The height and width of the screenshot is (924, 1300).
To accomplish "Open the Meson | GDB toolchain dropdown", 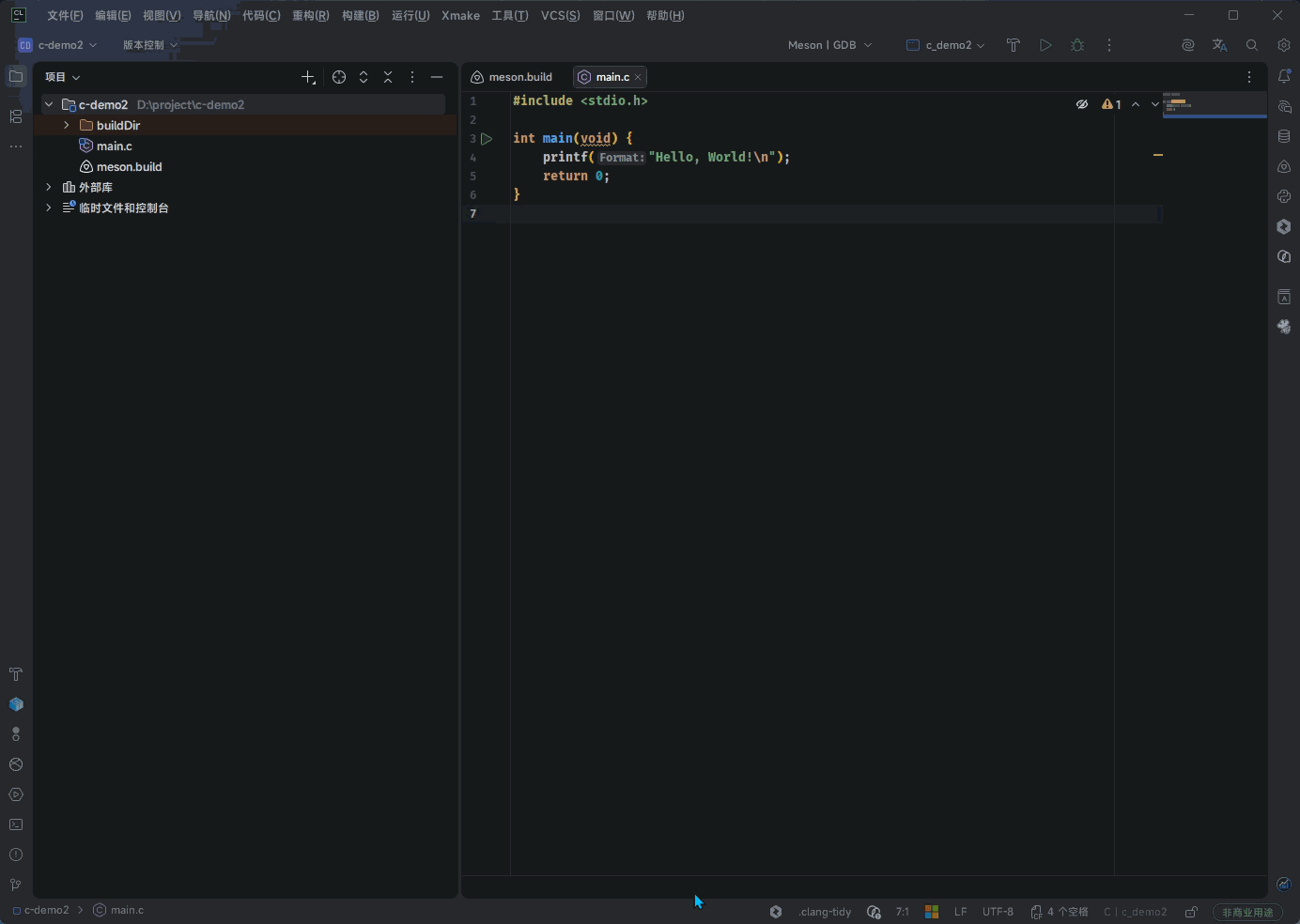I will (830, 45).
